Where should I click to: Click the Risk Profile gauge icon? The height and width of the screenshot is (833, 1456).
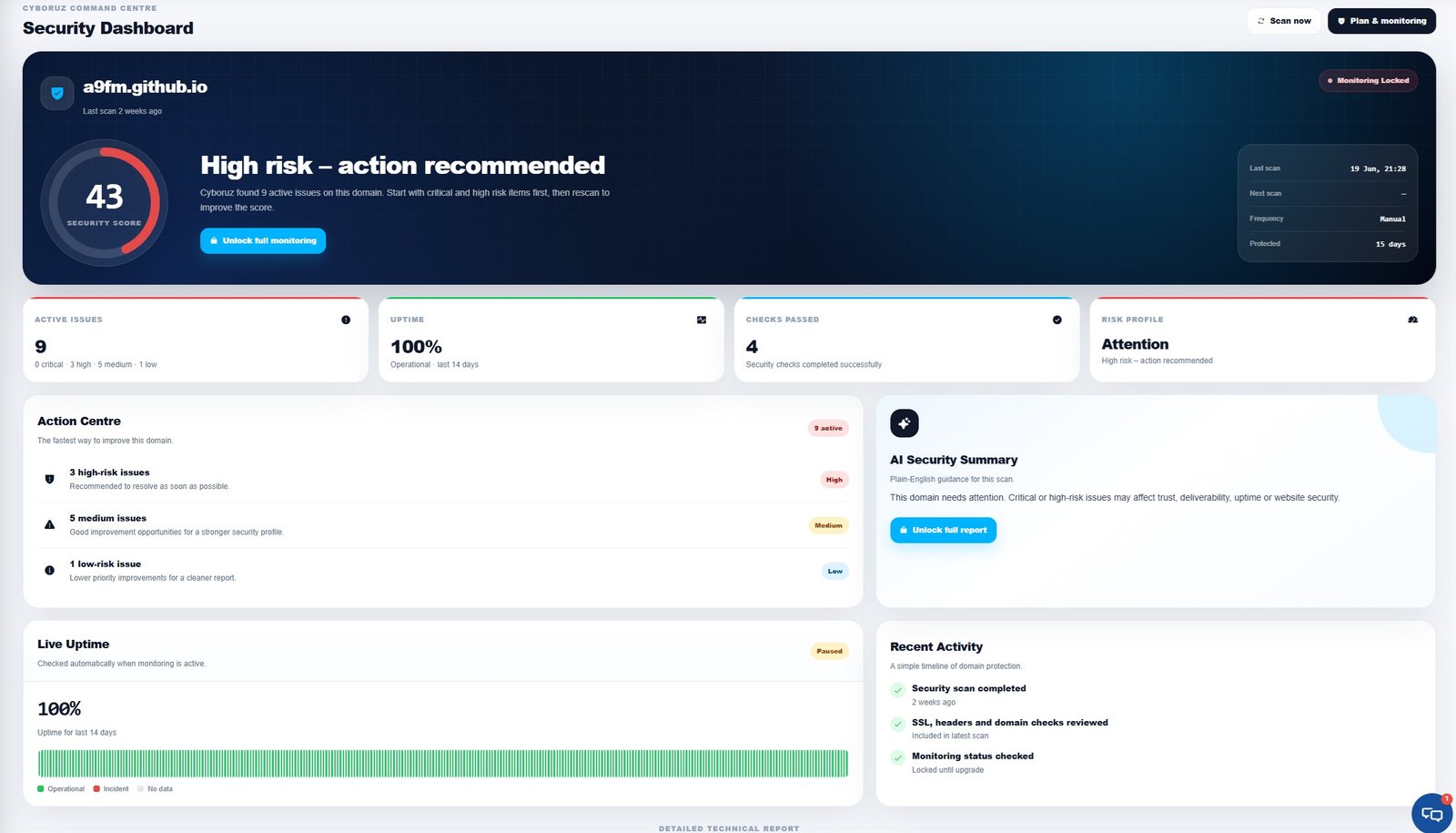tap(1412, 320)
